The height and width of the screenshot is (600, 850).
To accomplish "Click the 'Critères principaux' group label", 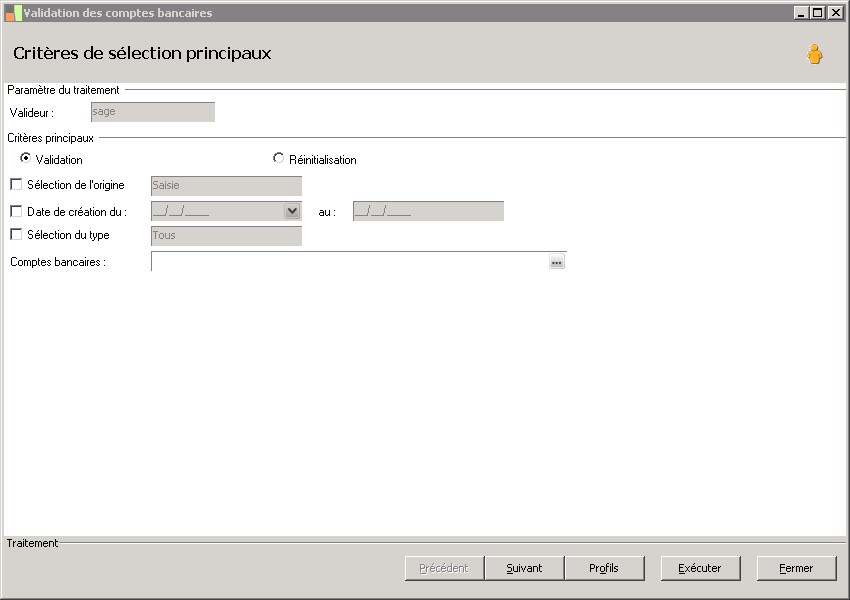I will 50,138.
